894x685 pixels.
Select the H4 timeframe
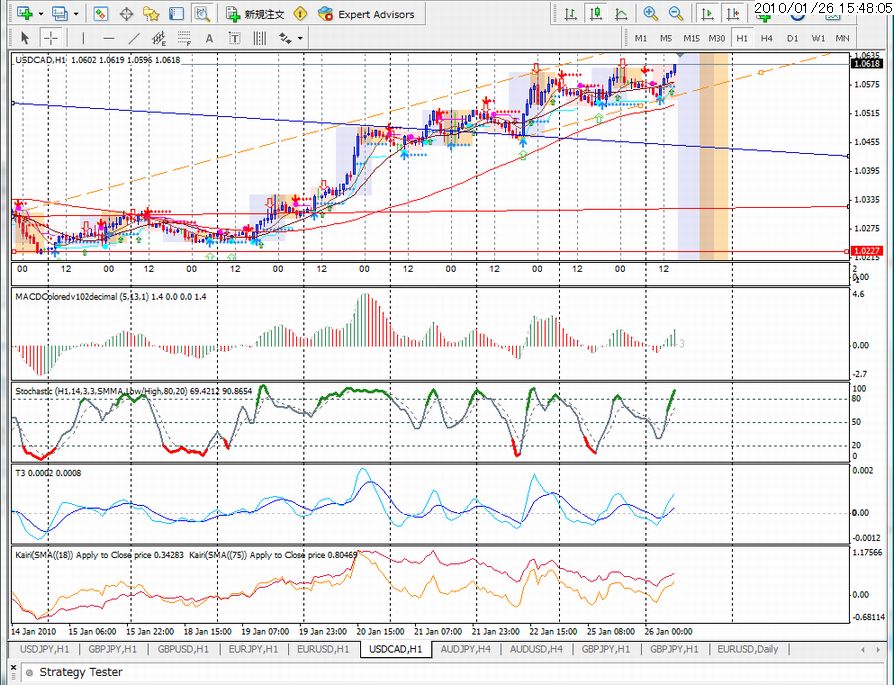coord(767,38)
